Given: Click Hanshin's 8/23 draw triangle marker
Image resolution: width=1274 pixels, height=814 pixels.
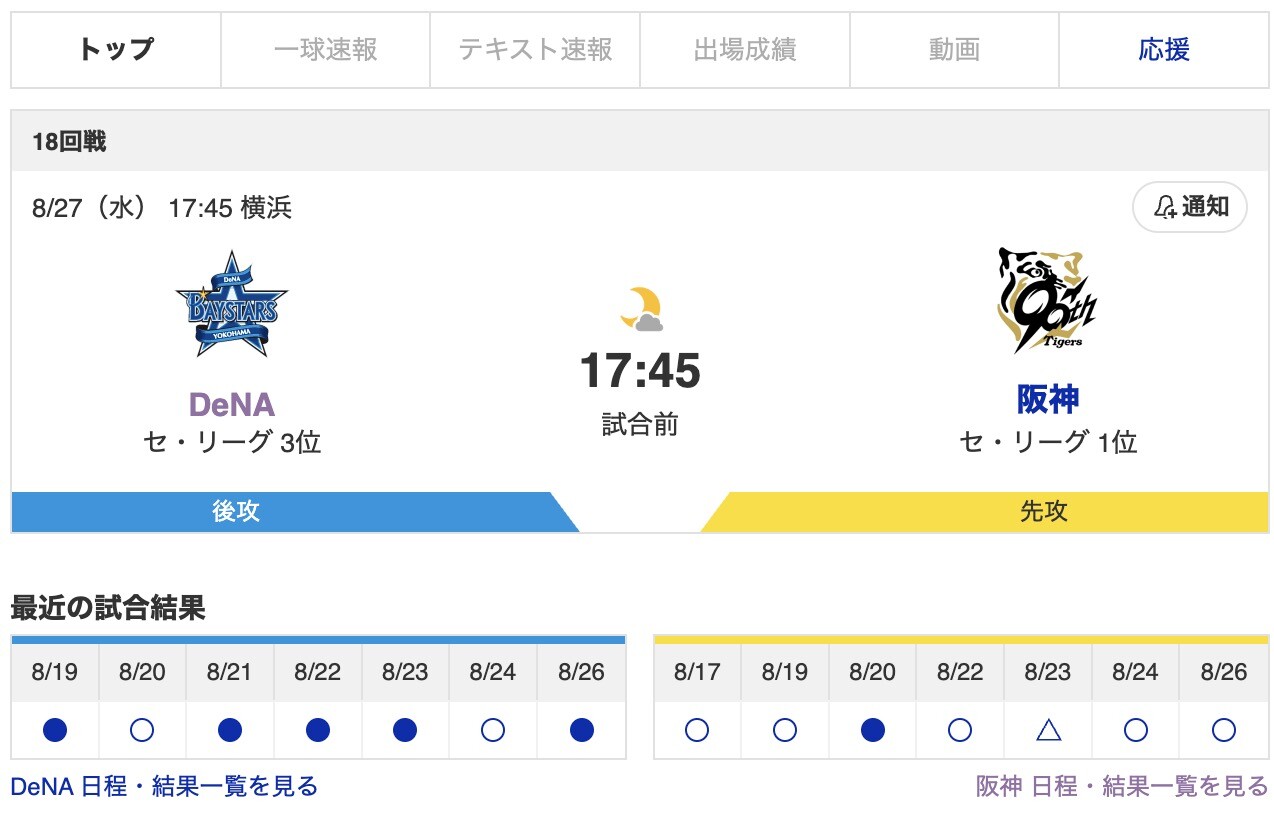Looking at the screenshot, I should pyautogui.click(x=1048, y=731).
